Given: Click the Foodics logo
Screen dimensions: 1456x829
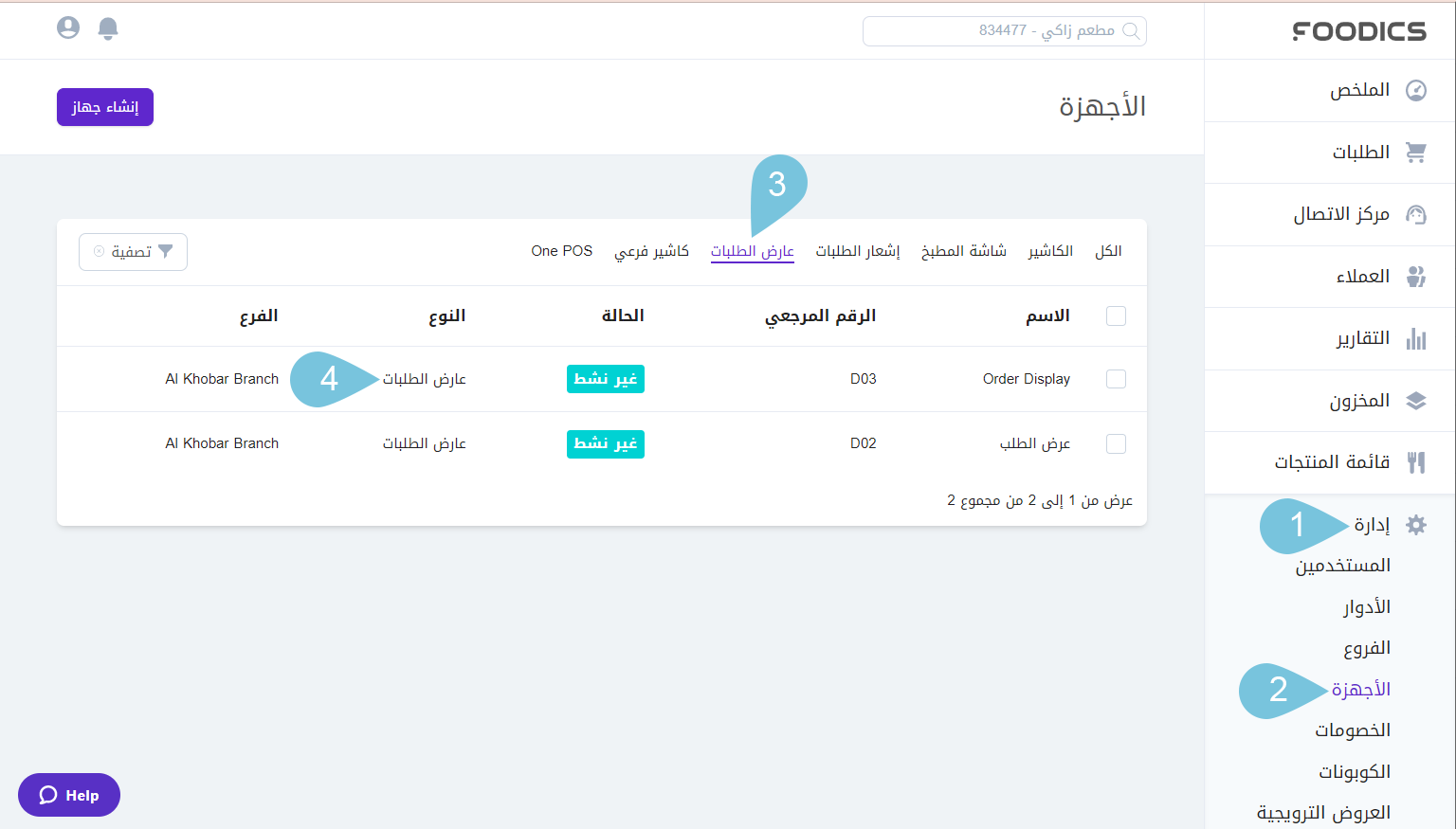Looking at the screenshot, I should 1359,31.
